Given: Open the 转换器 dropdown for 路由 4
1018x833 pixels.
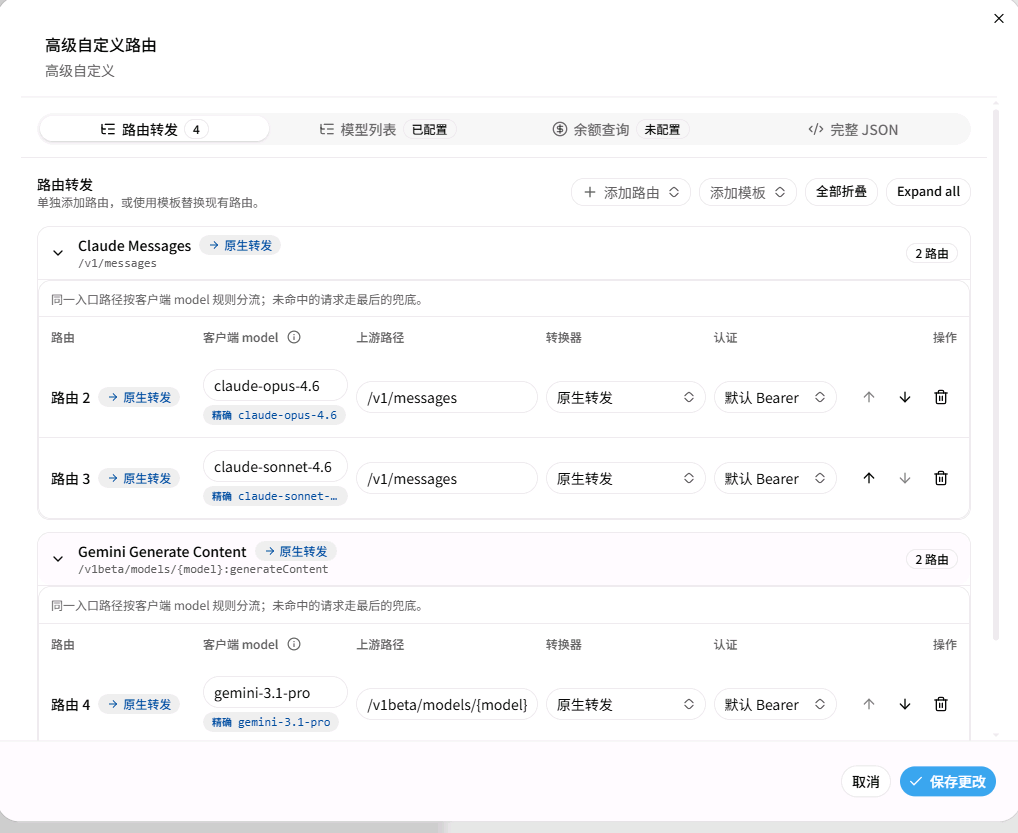Looking at the screenshot, I should point(625,704).
